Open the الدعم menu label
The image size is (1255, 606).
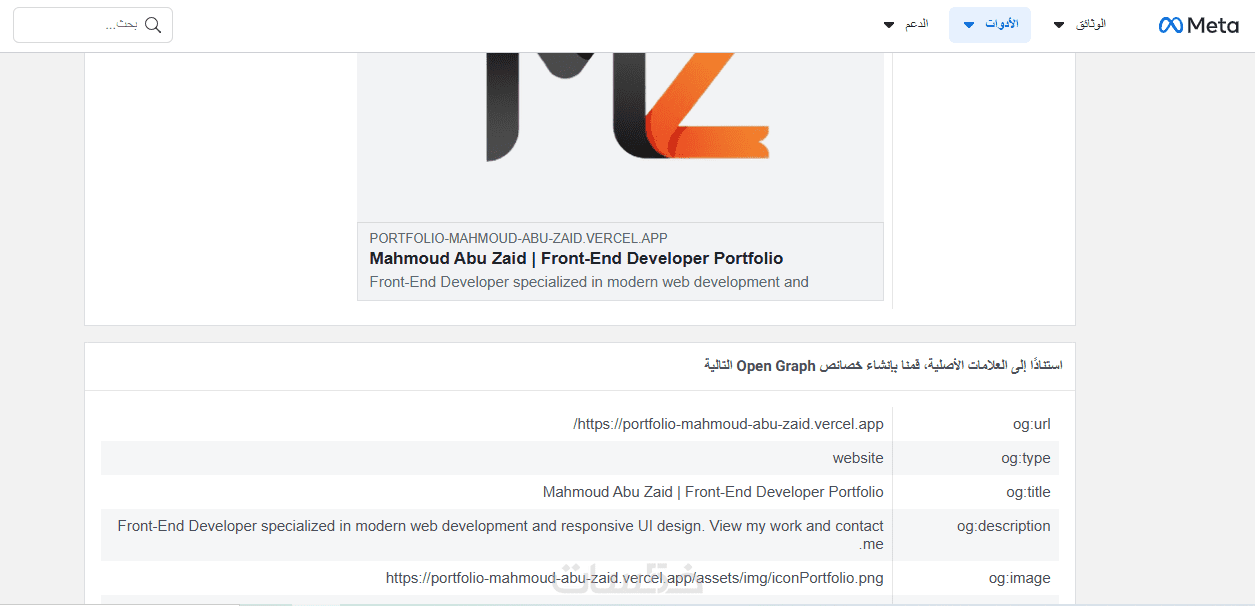point(917,24)
